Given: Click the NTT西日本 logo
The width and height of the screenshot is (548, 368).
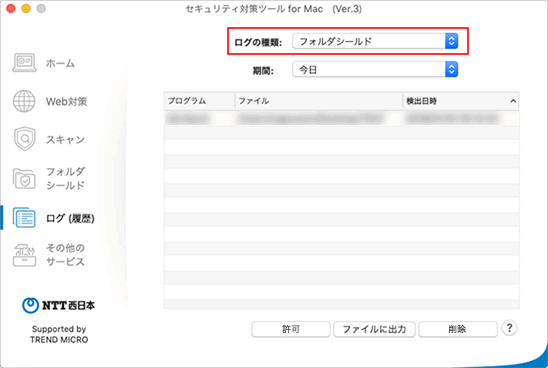Looking at the screenshot, I should coord(58,305).
